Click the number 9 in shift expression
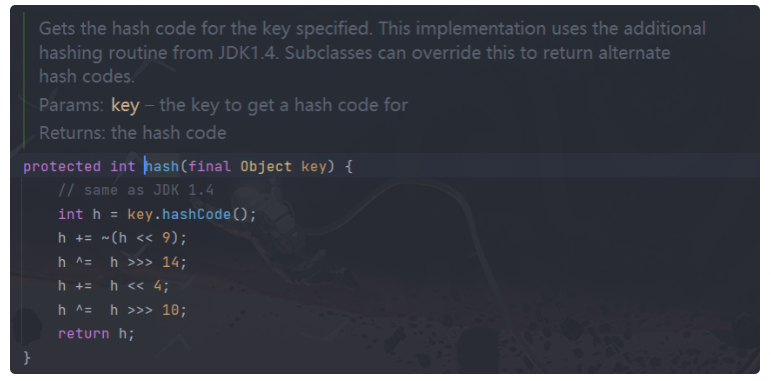The image size is (771, 381). tap(166, 238)
